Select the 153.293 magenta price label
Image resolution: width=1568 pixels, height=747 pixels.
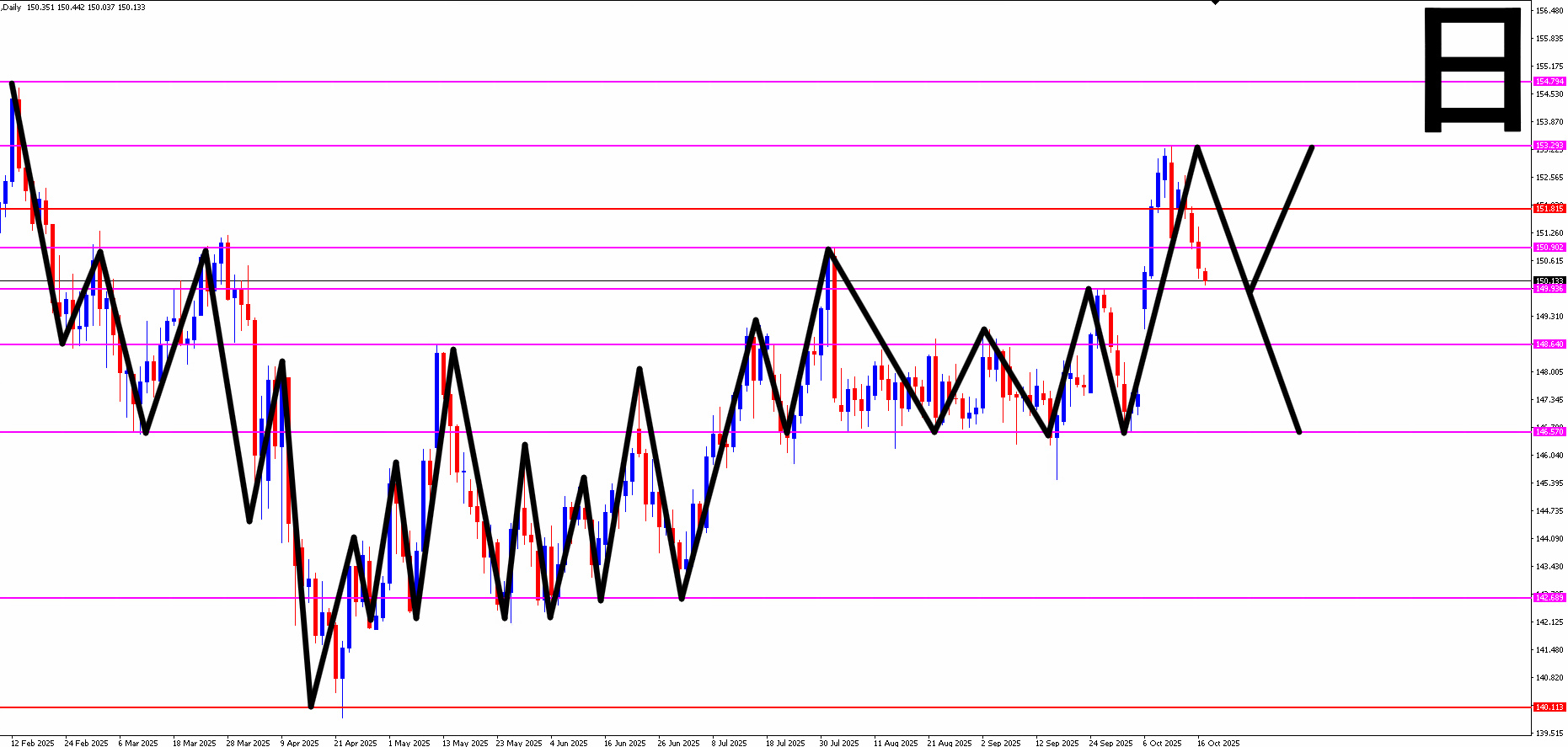tap(1549, 146)
